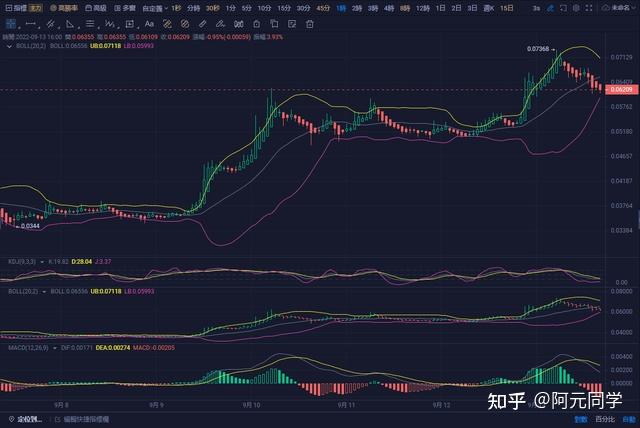Select the crosshair cursor tool
This screenshot has width=640, height=428.
(x=11, y=24)
